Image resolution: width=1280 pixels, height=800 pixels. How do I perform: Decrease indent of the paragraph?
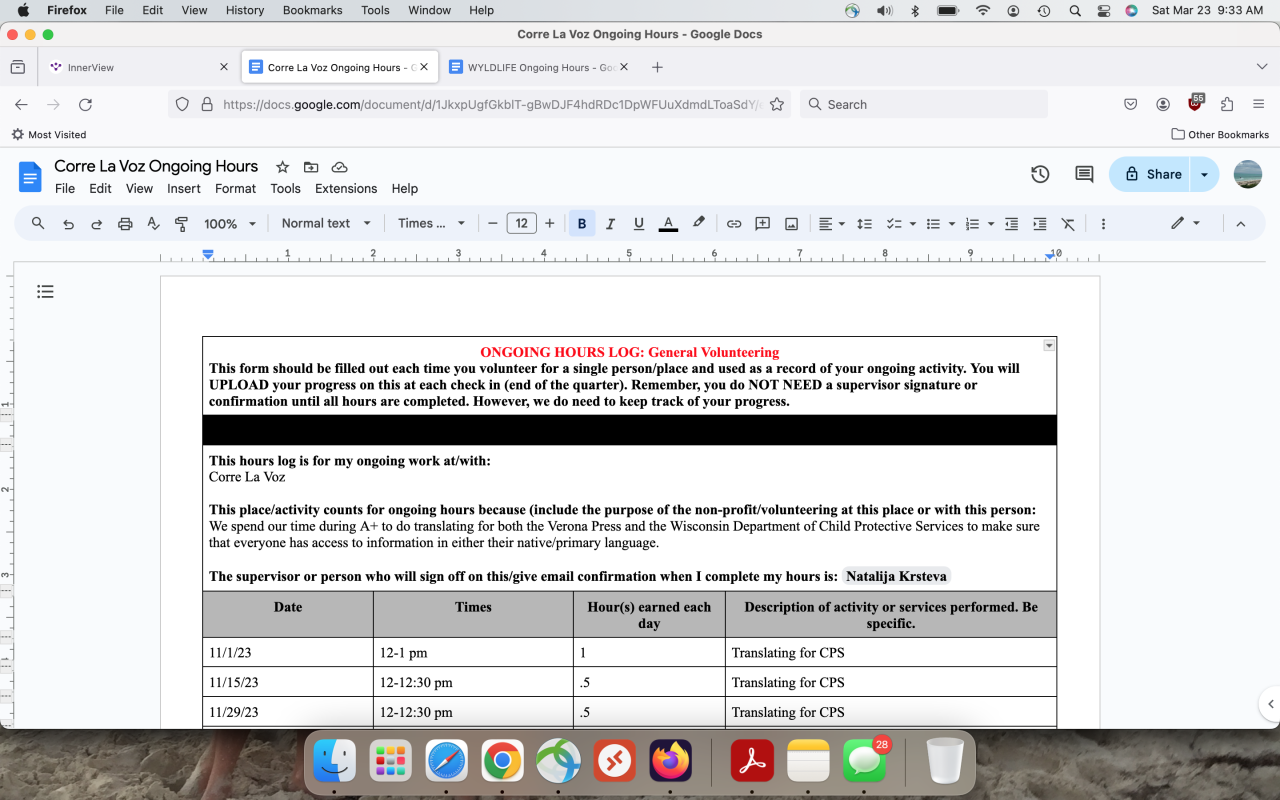pos(1011,223)
